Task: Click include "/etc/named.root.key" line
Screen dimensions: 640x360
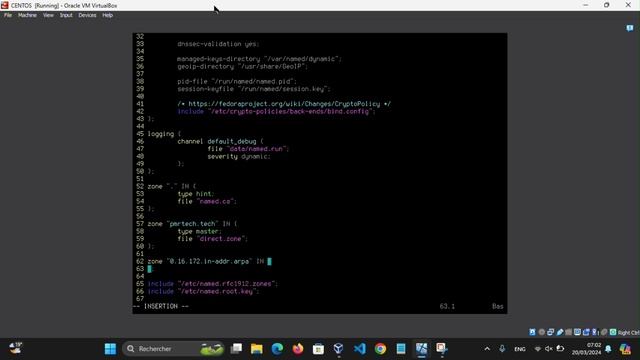Action: tap(203, 291)
